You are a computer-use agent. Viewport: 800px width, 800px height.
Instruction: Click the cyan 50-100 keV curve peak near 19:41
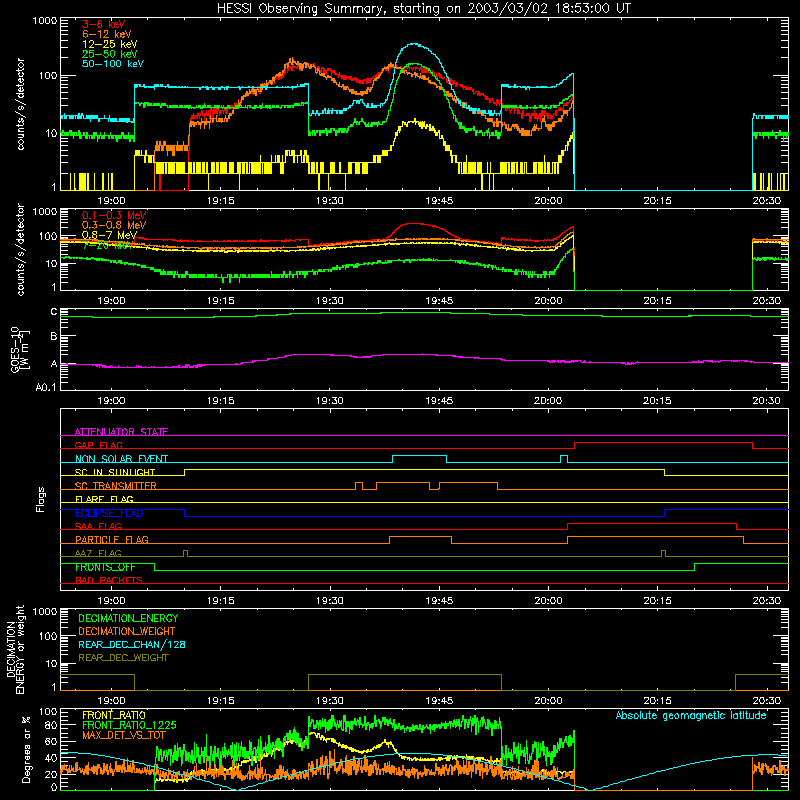[x=414, y=44]
